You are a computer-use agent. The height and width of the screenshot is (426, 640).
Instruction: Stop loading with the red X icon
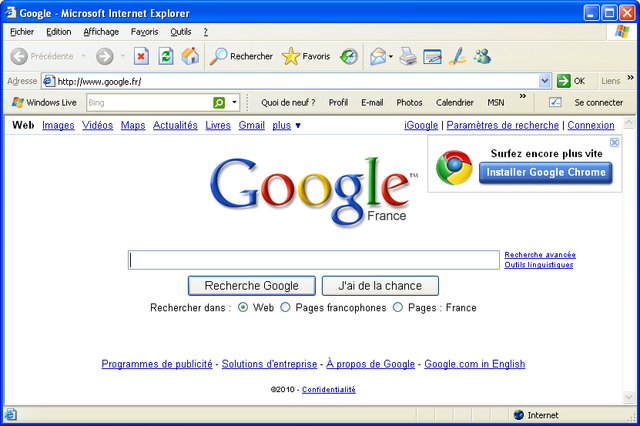[141, 56]
